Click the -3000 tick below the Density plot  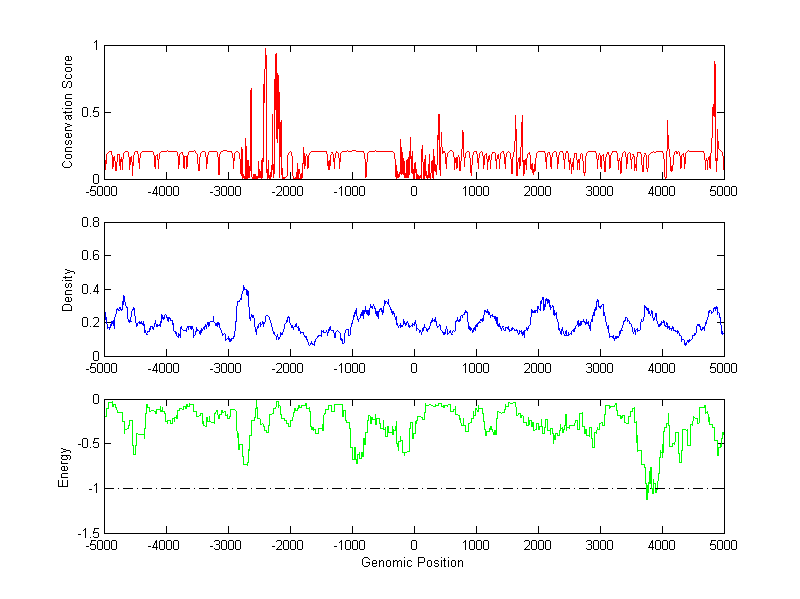pyautogui.click(x=226, y=369)
